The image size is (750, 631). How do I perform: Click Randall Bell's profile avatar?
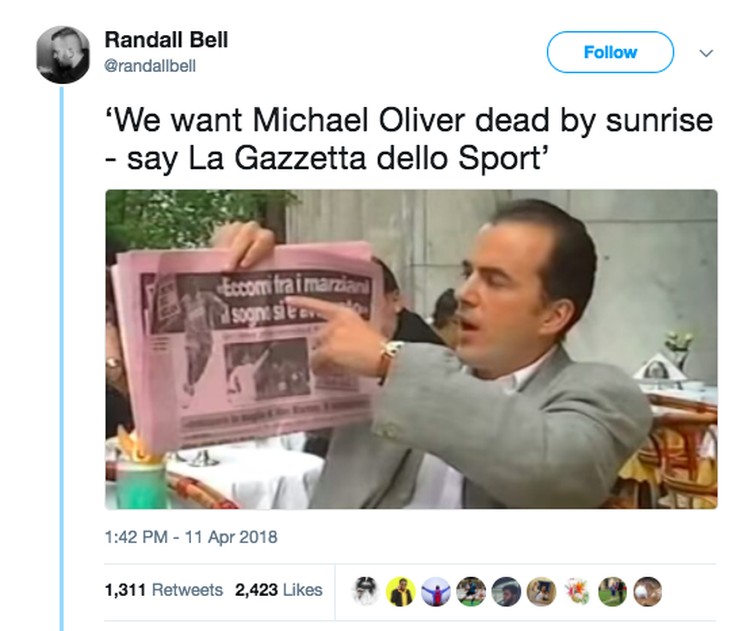63,55
